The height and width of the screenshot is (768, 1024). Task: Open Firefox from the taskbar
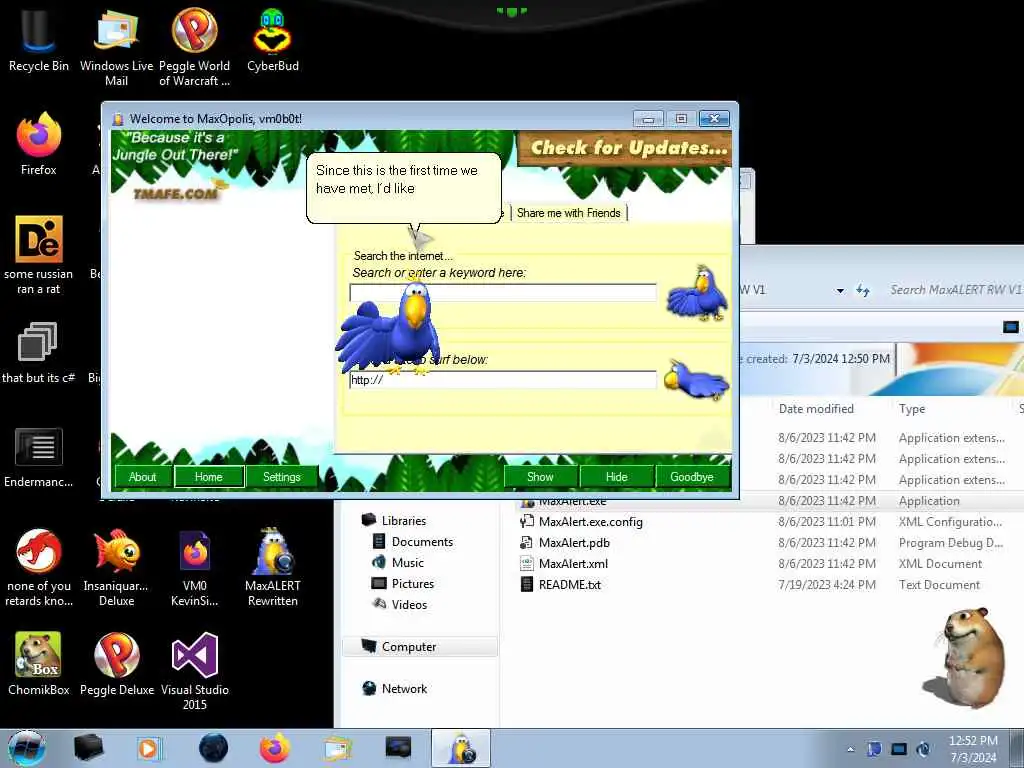[275, 748]
